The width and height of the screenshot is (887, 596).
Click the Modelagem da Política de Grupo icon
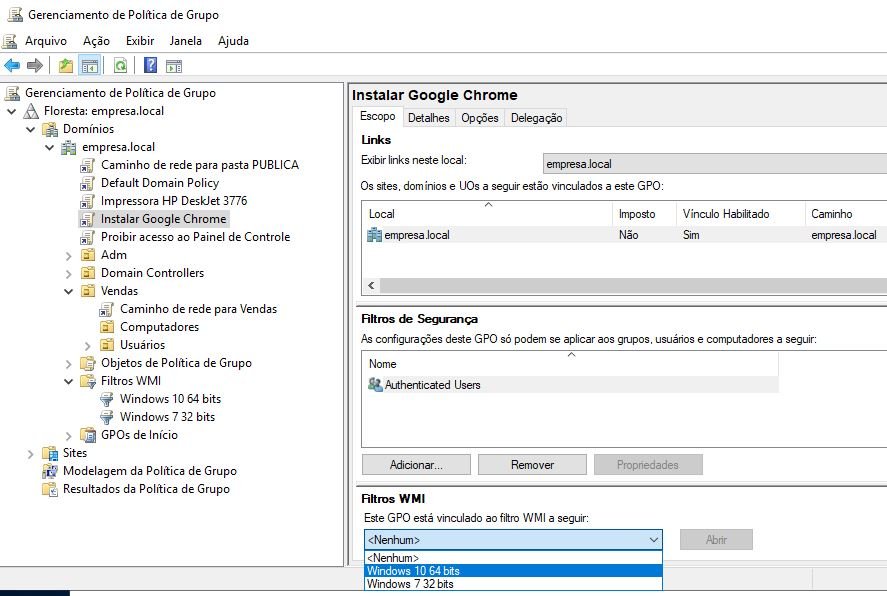pyautogui.click(x=50, y=471)
